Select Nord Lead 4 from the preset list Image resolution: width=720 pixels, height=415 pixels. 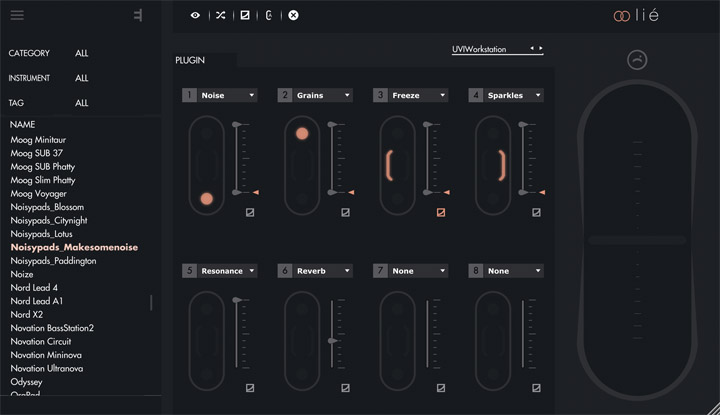tap(36, 288)
